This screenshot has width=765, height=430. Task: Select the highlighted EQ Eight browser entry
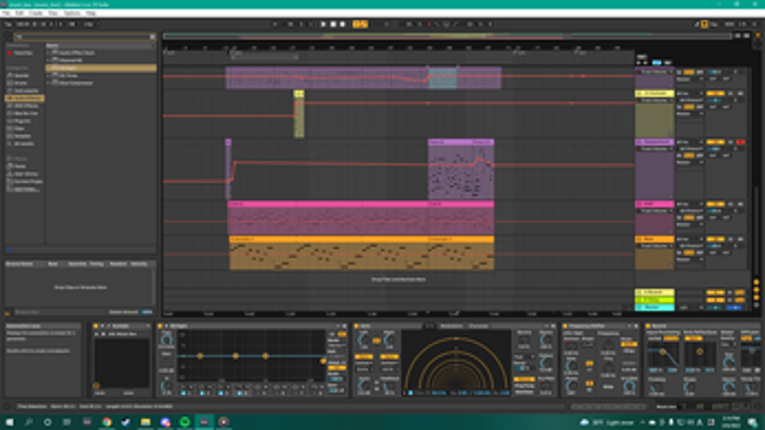click(101, 68)
